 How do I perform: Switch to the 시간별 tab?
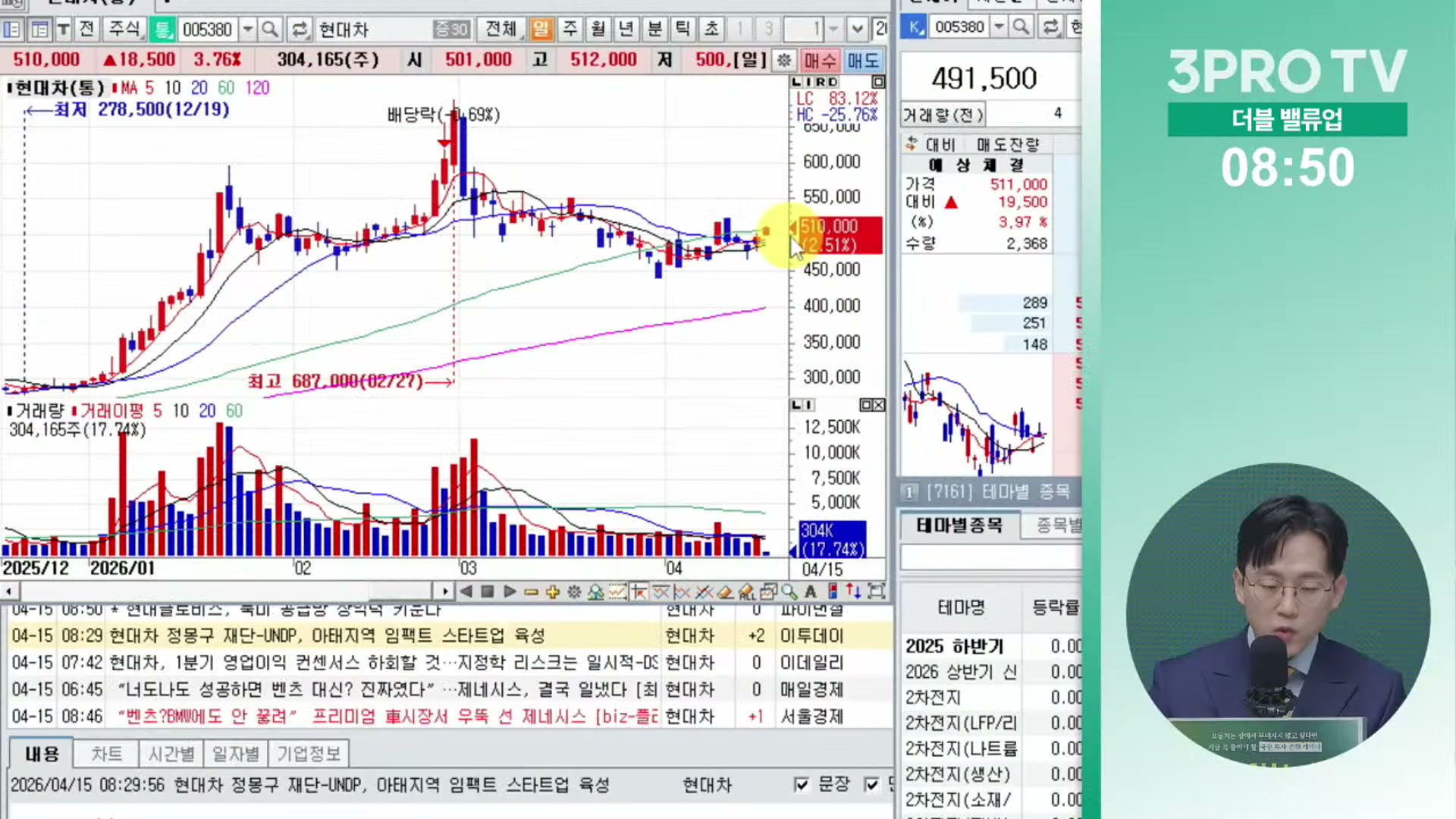coord(171,754)
